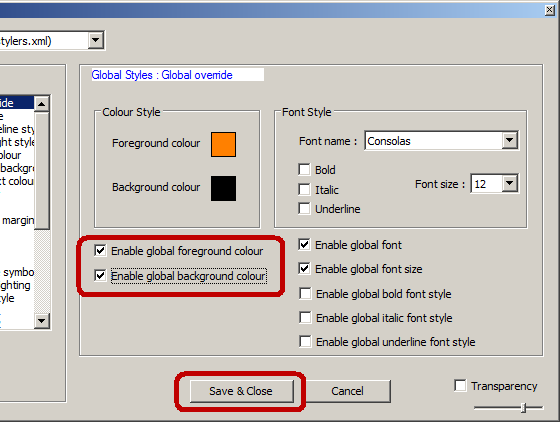Check Enable global italic font style
560x422 pixels.
coord(305,317)
